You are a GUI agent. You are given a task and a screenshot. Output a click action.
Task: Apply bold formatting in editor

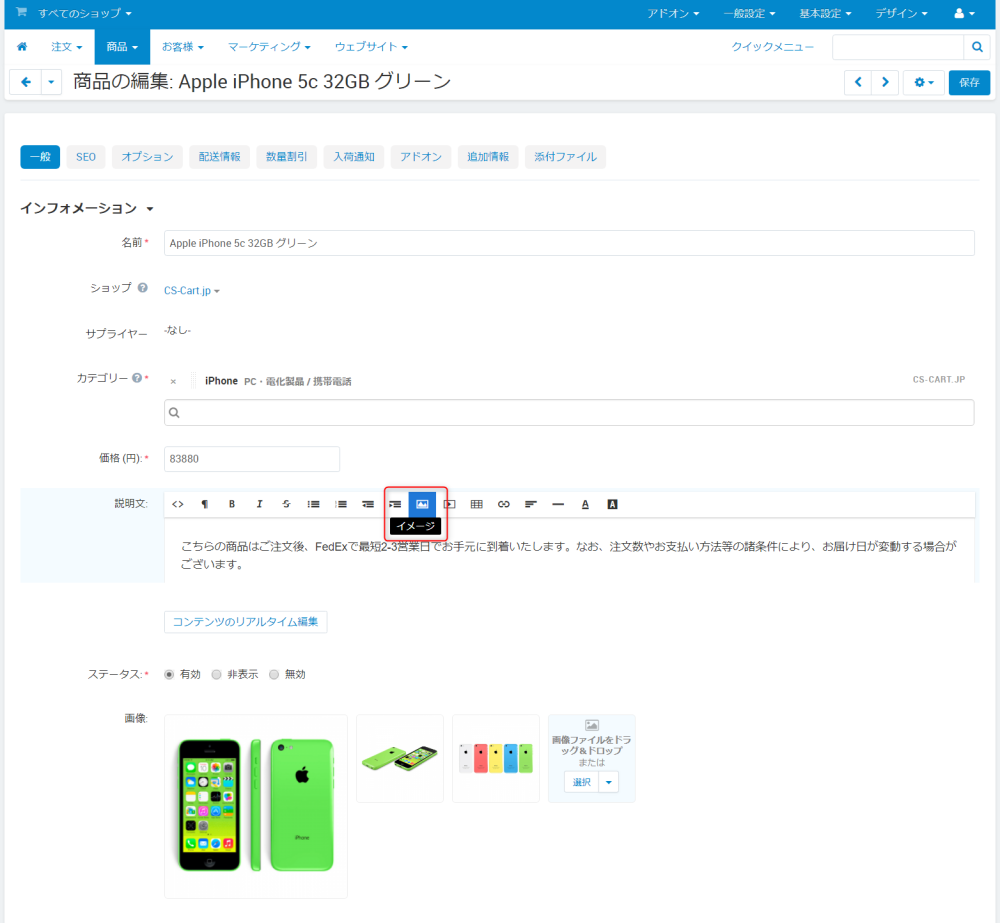[232, 504]
